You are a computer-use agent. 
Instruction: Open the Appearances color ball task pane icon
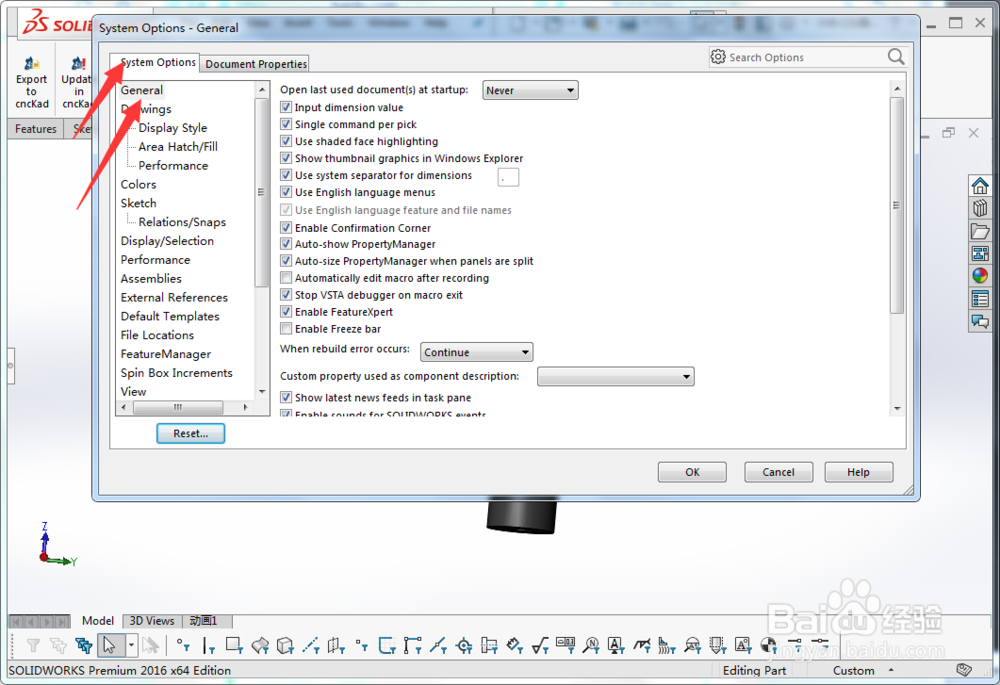[980, 276]
